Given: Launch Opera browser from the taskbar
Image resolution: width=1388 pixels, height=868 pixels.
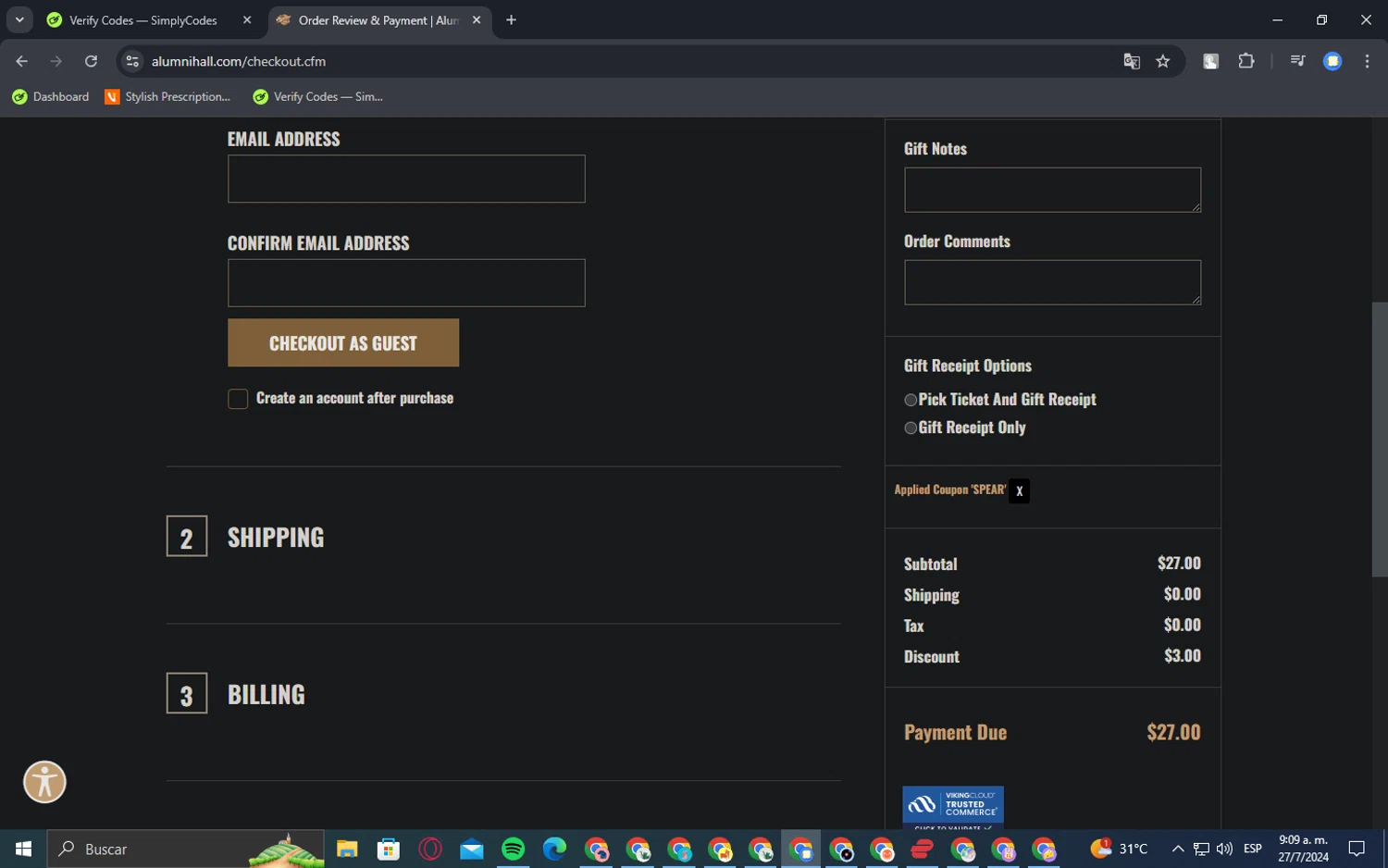Looking at the screenshot, I should coord(430,849).
